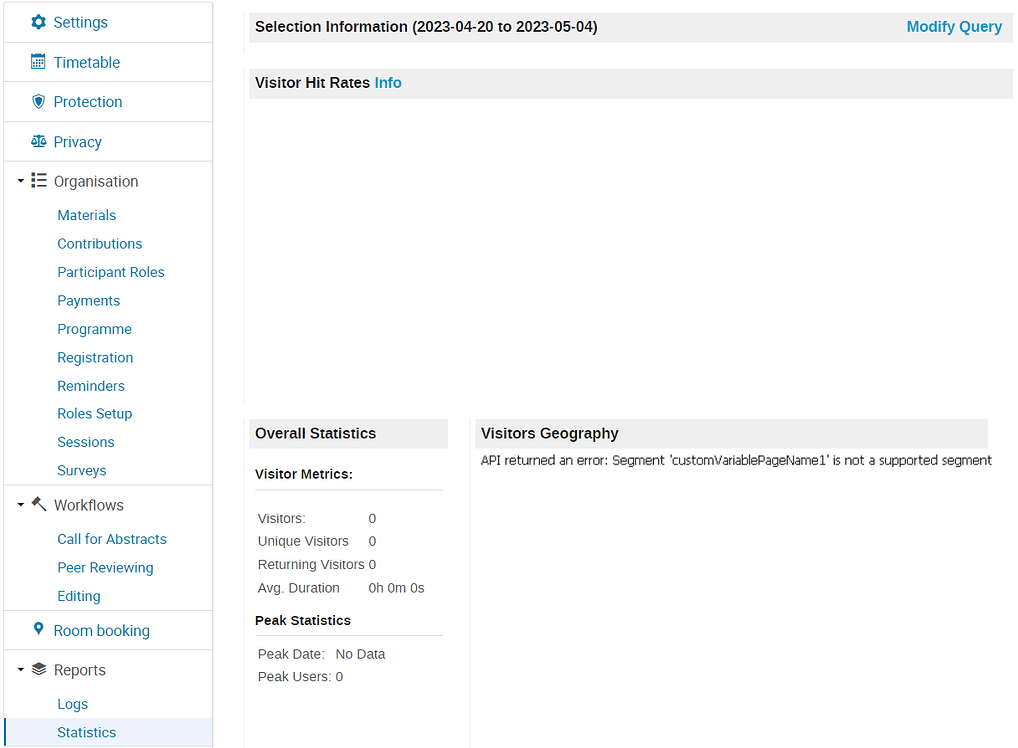Click the Room booking pin icon

point(38,629)
